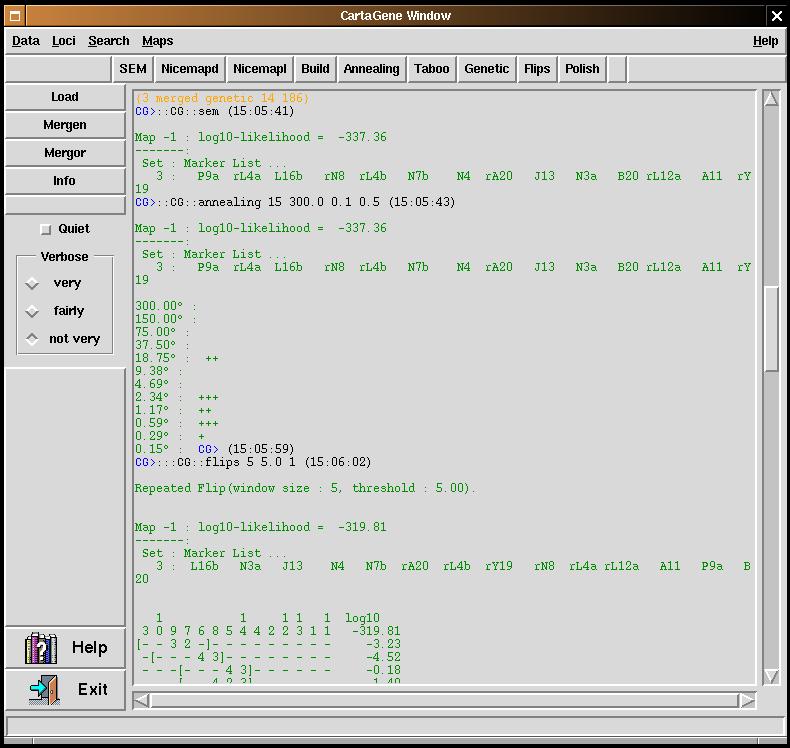
Task: Click the Nicemapl toolbar button
Action: point(259,69)
